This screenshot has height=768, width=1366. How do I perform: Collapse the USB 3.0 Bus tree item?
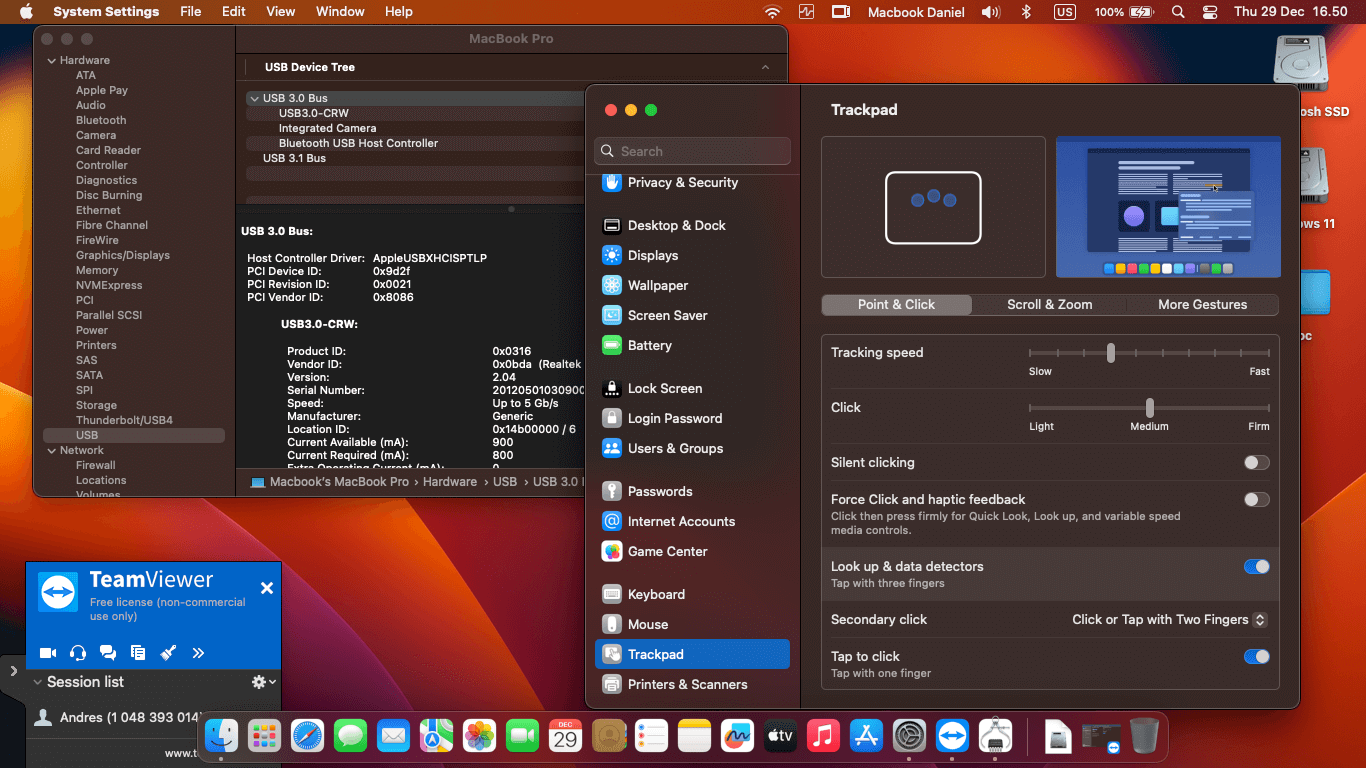[254, 98]
